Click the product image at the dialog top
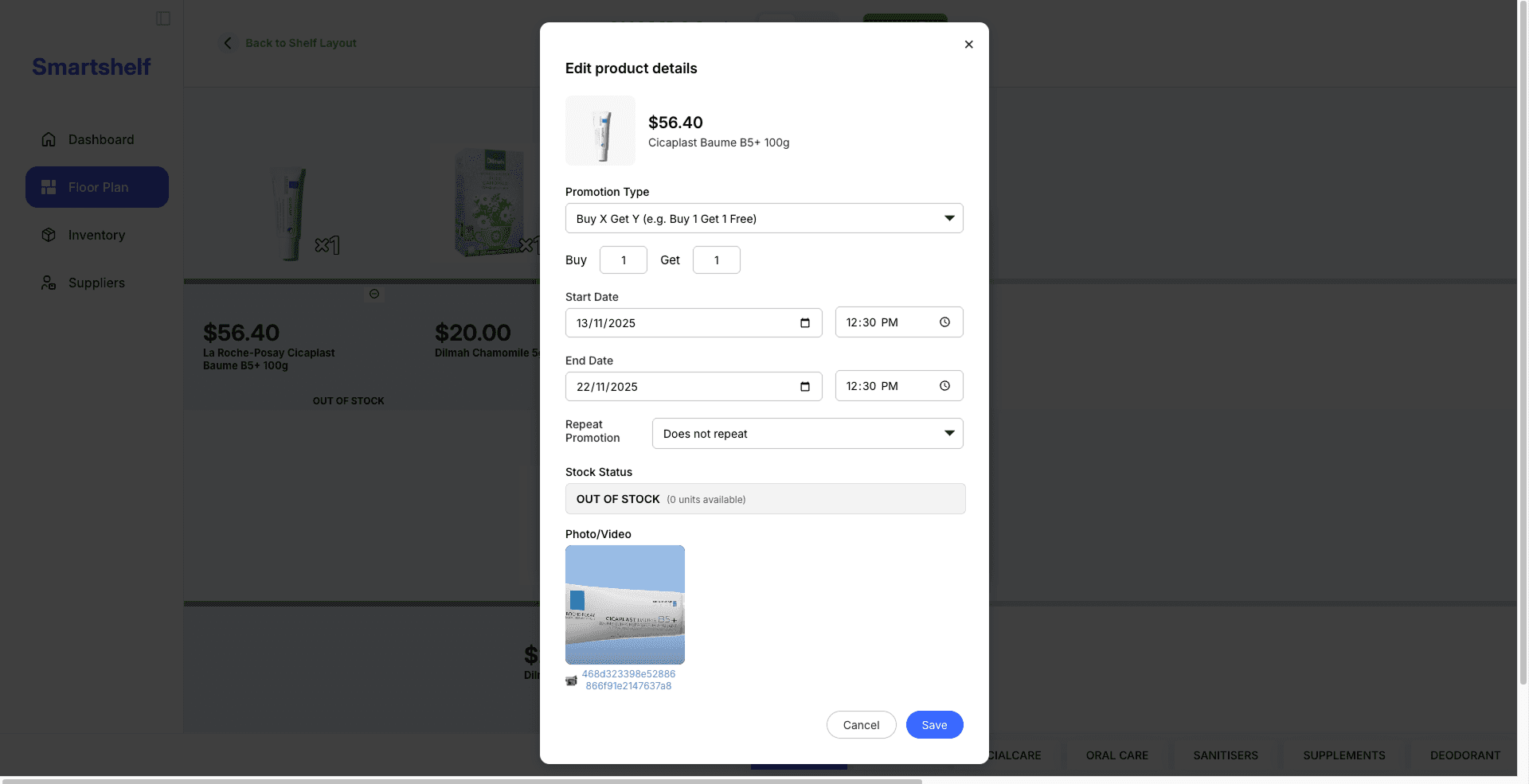Screen dimensions: 1529x784 point(600,131)
